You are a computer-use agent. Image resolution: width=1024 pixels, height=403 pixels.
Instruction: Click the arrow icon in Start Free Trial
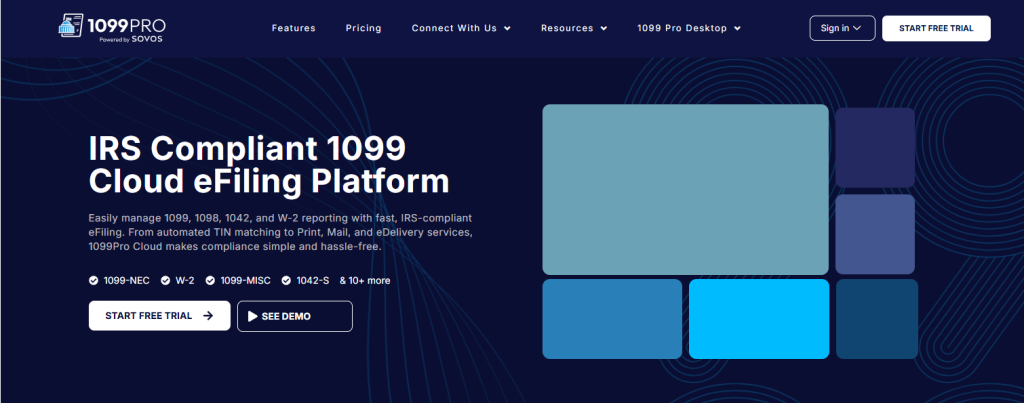(208, 315)
